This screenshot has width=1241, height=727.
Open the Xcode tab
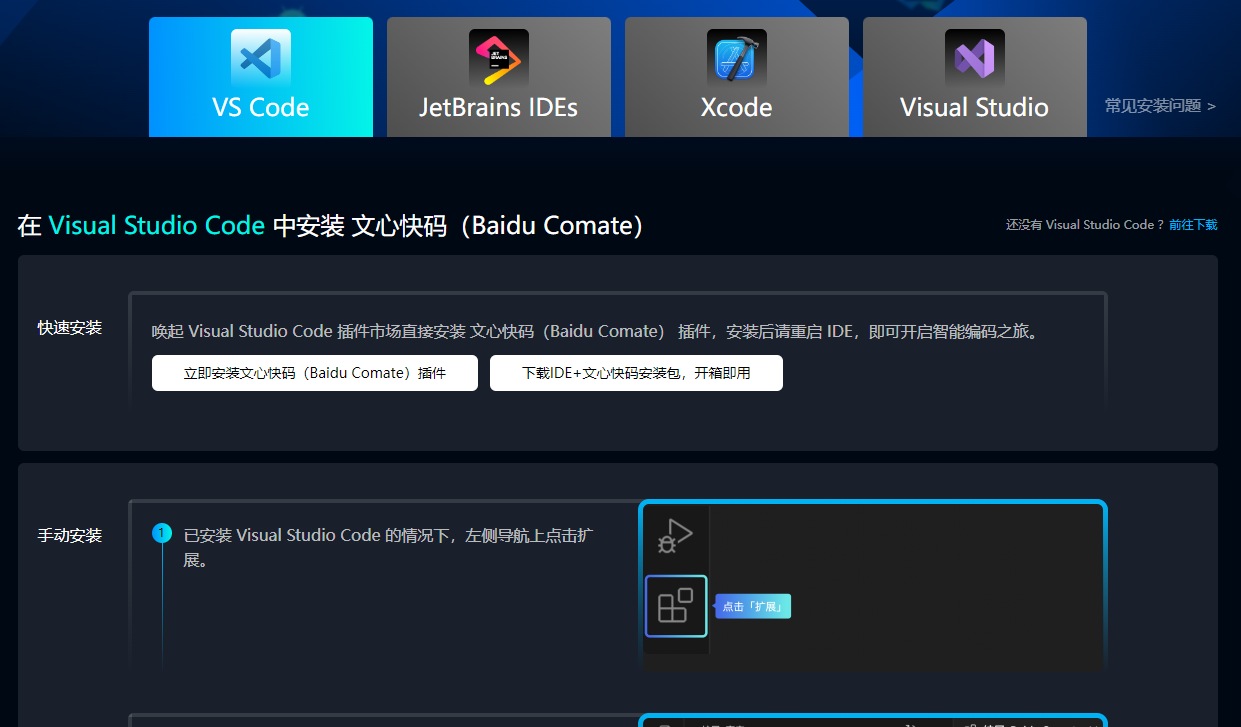(x=737, y=77)
